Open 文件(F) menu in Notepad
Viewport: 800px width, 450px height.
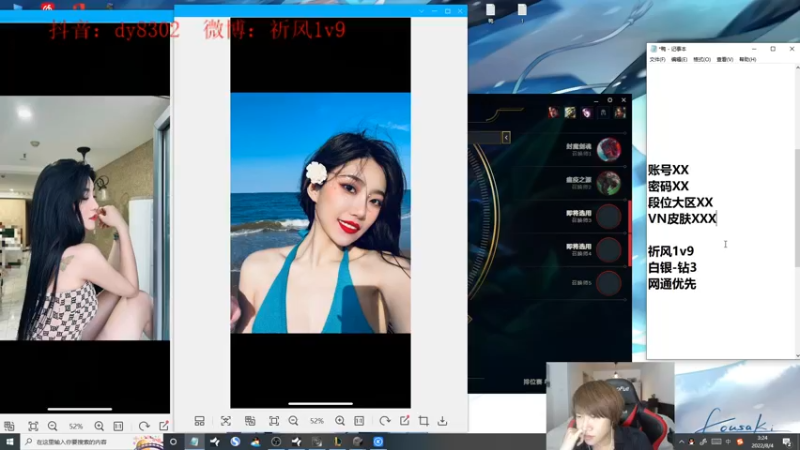pos(657,60)
